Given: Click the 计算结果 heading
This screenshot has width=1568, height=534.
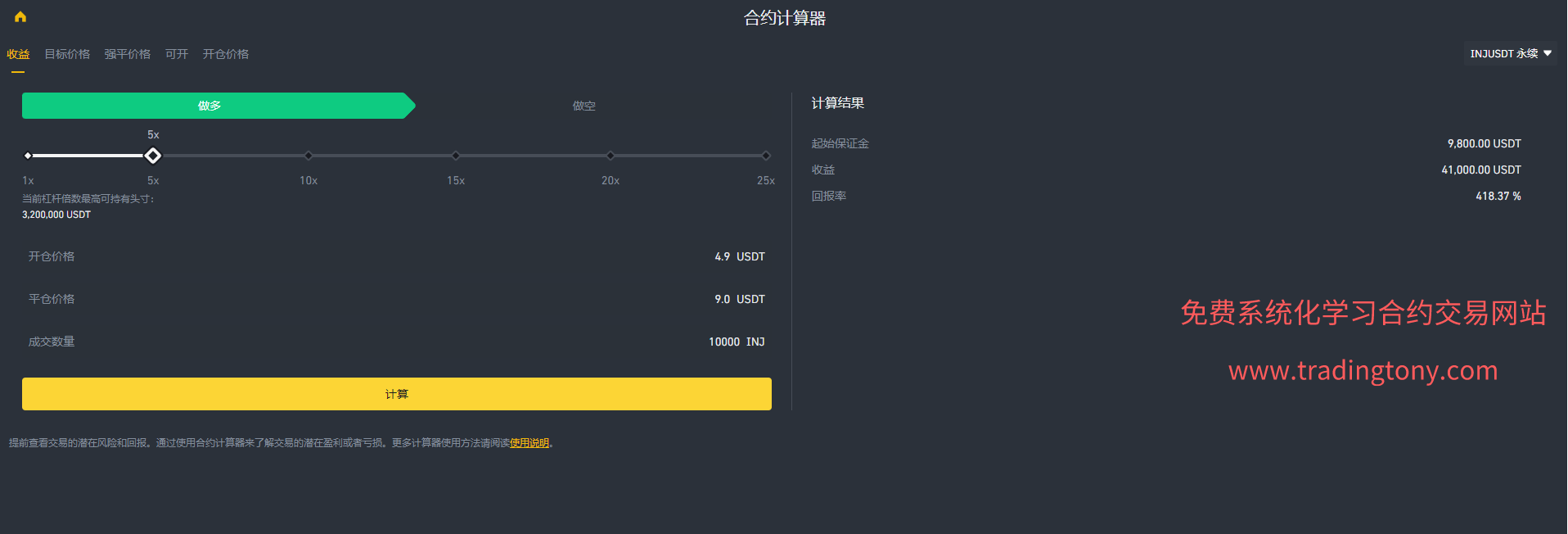Looking at the screenshot, I should (838, 103).
